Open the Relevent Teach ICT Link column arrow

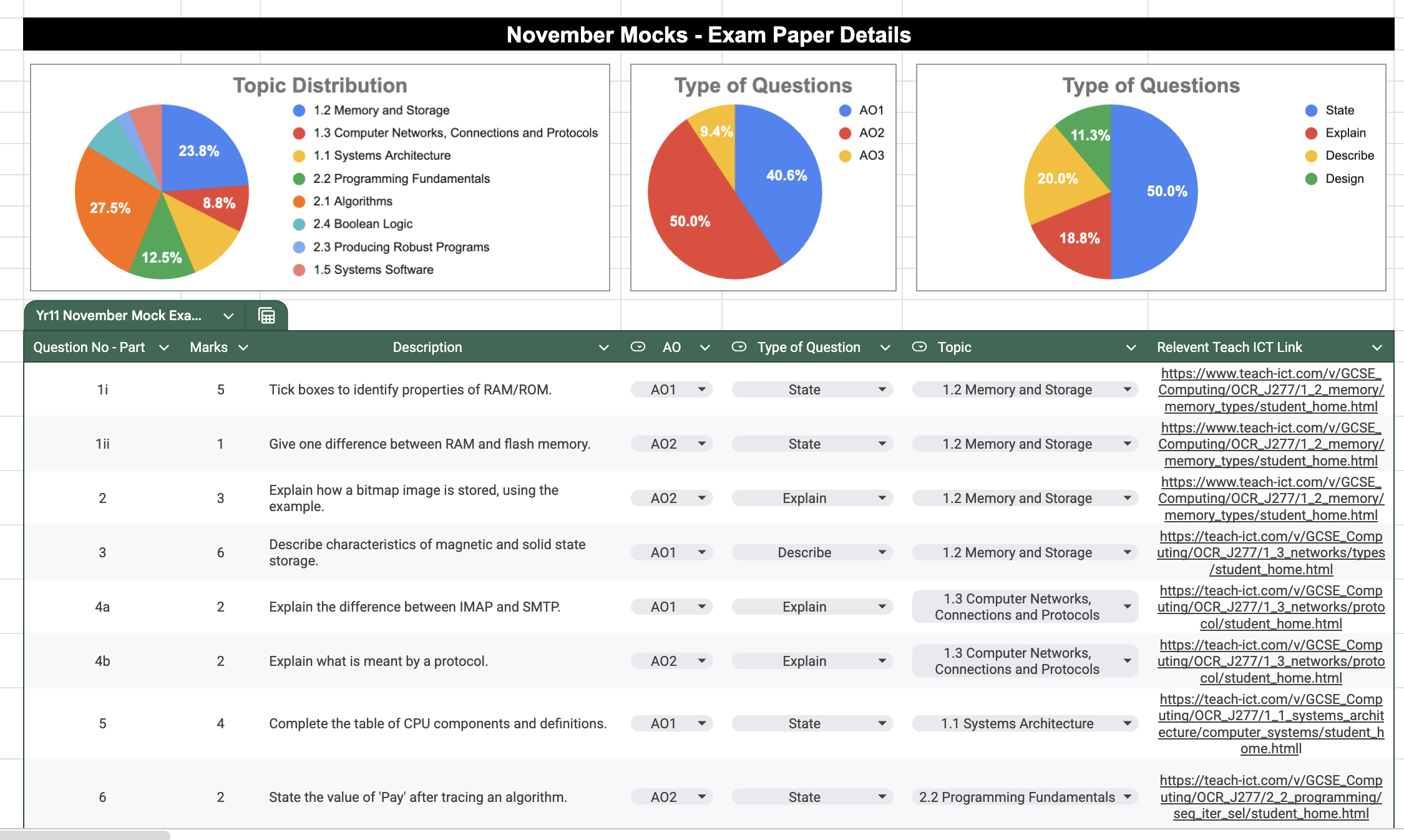tap(1377, 348)
